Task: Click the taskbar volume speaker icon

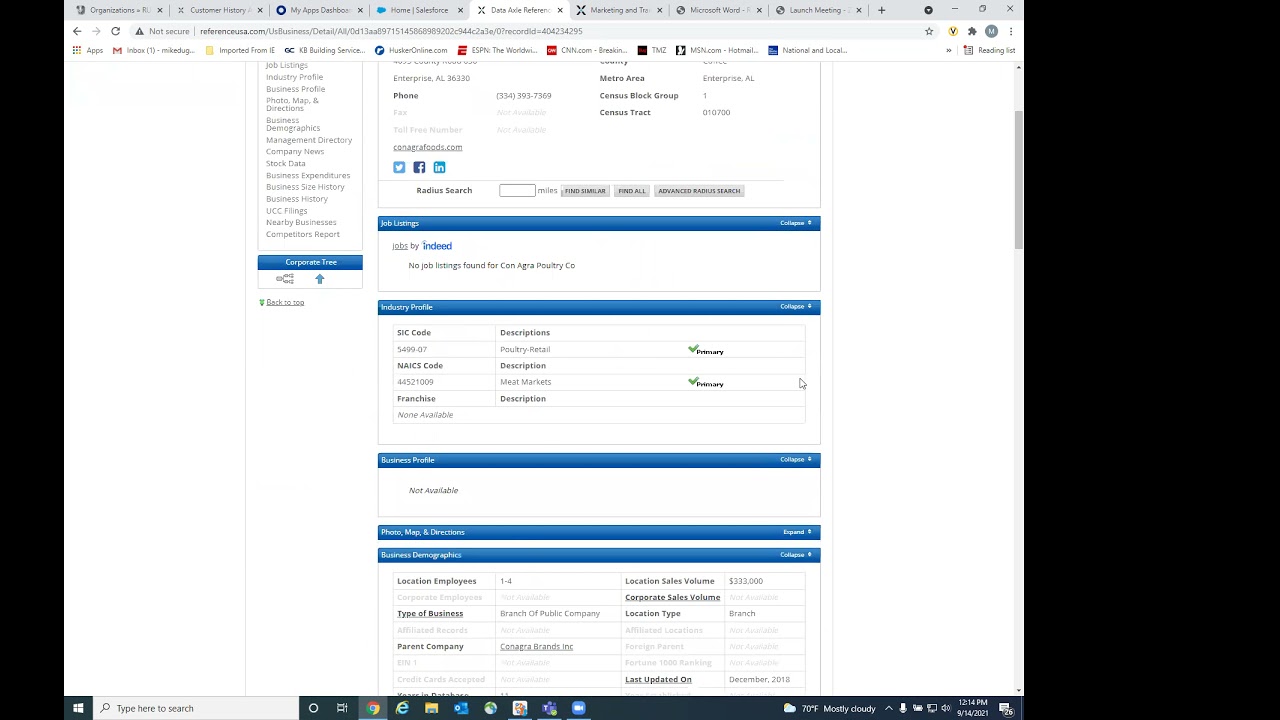Action: tap(946, 708)
